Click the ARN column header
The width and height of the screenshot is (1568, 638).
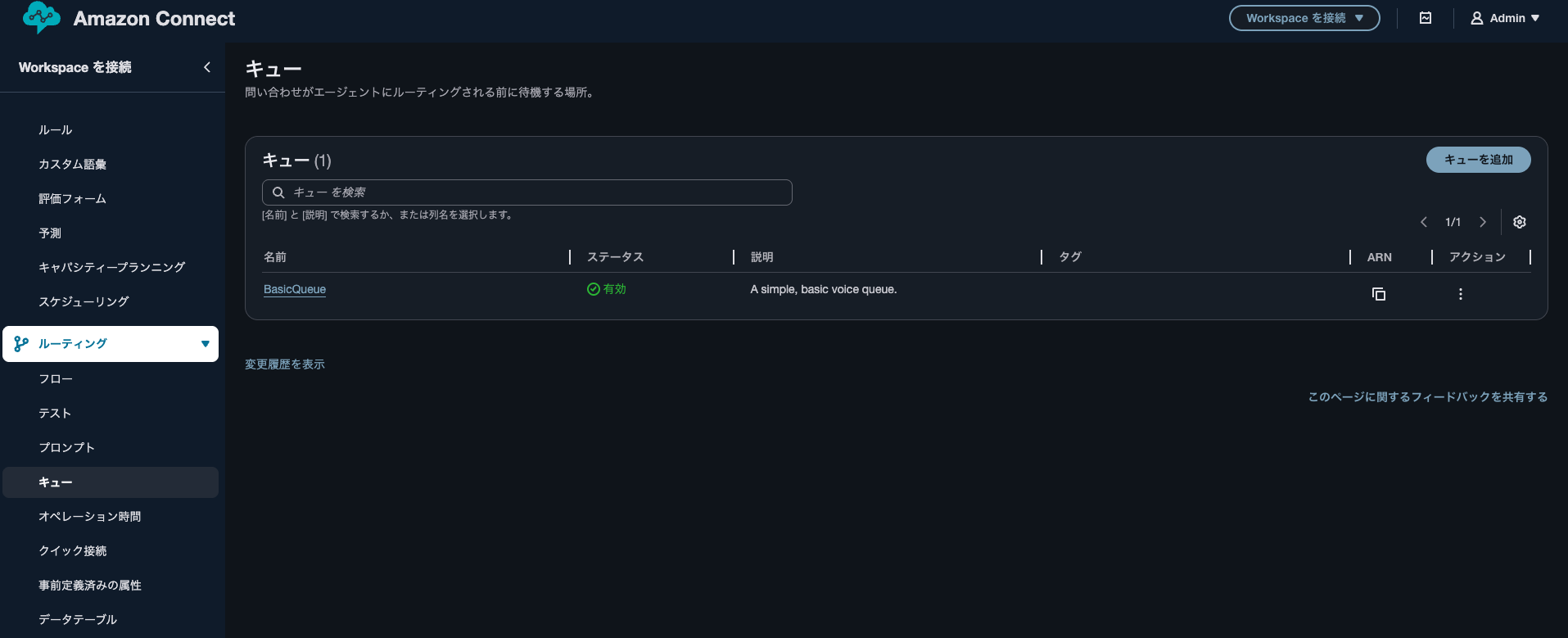(1380, 257)
